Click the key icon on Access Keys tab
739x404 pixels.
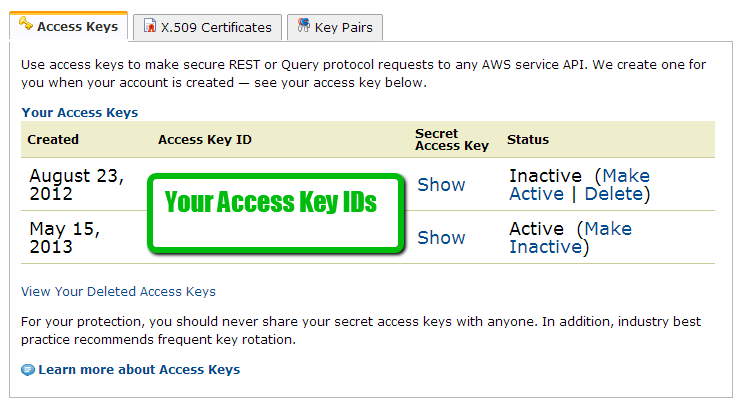[x=25, y=24]
